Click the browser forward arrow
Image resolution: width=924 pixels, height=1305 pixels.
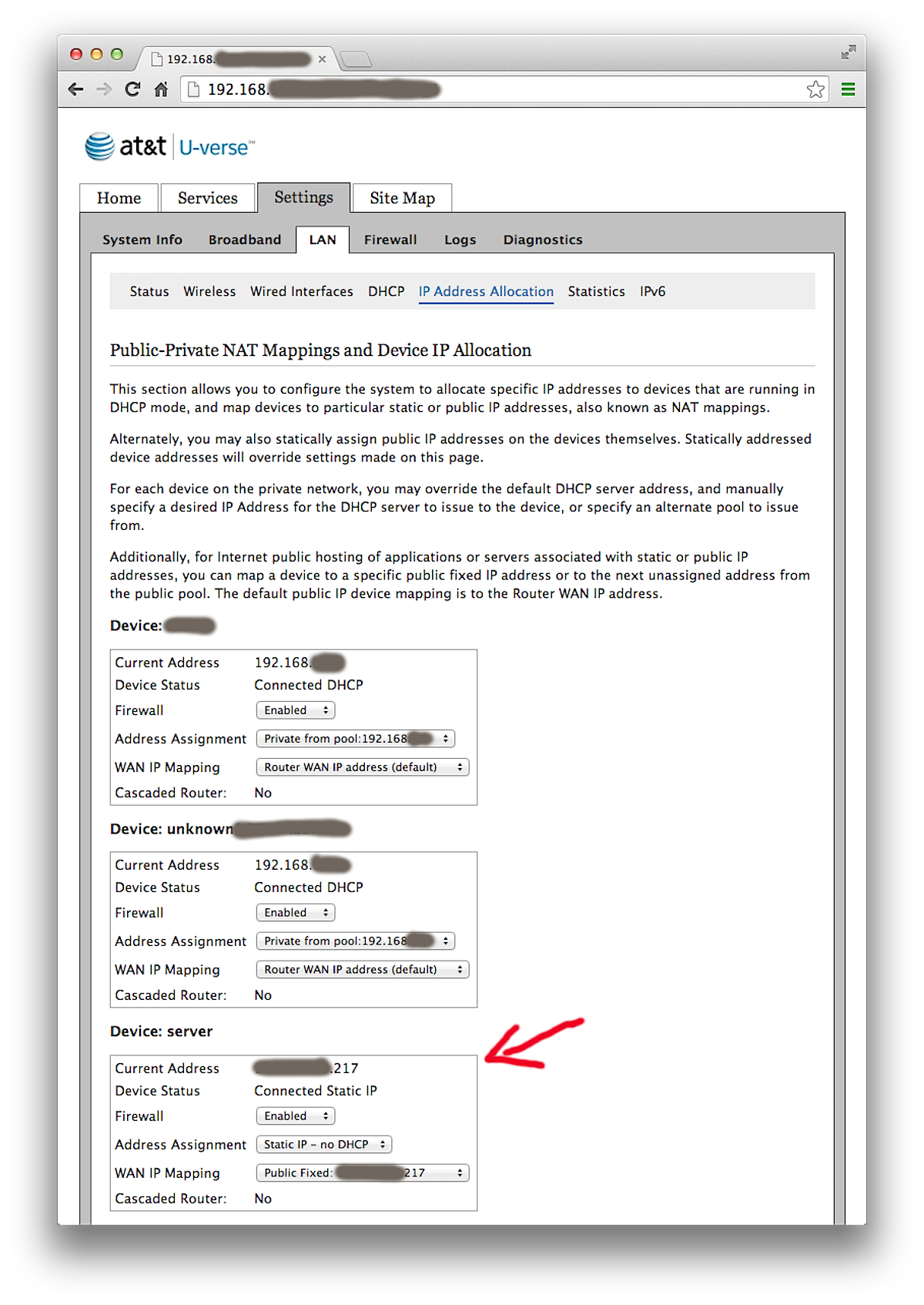104,89
